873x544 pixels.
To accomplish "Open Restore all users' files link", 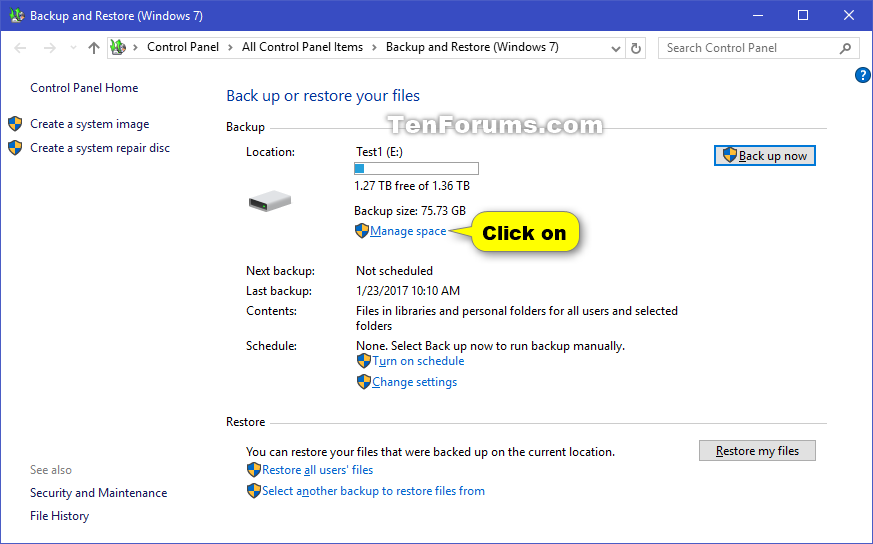I will click(x=317, y=471).
